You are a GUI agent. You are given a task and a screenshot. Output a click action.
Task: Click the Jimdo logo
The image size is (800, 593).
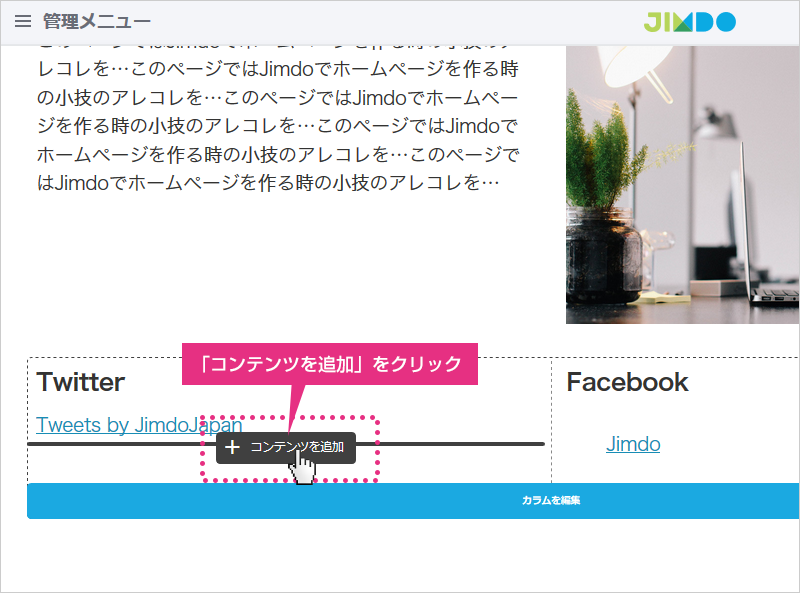click(689, 22)
